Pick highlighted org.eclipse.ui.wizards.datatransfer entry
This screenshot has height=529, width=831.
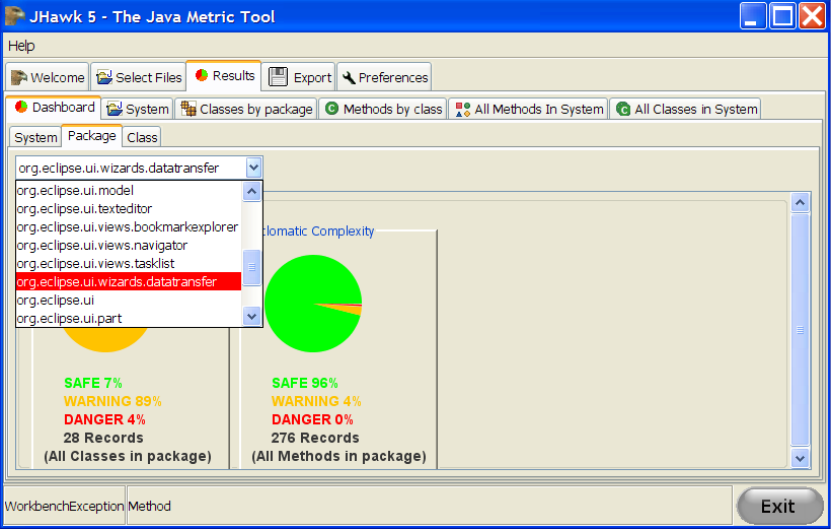(128, 281)
